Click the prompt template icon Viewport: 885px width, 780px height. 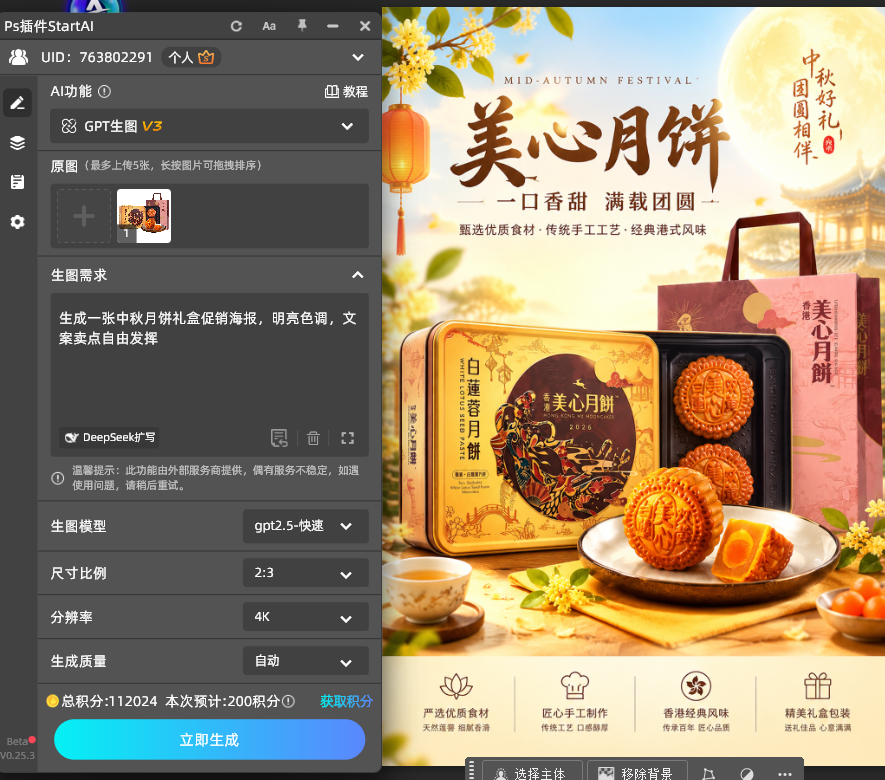pyautogui.click(x=279, y=438)
